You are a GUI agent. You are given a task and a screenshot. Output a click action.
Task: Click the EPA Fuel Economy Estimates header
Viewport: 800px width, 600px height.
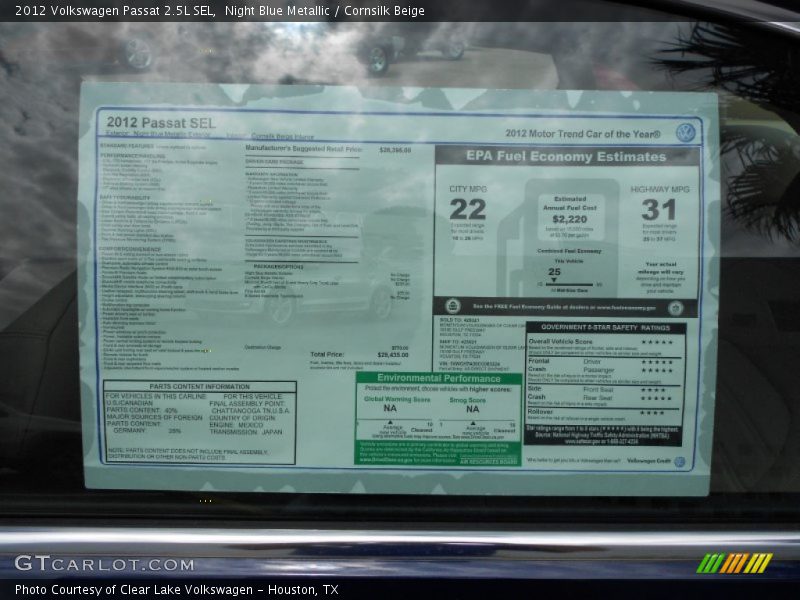(x=566, y=156)
